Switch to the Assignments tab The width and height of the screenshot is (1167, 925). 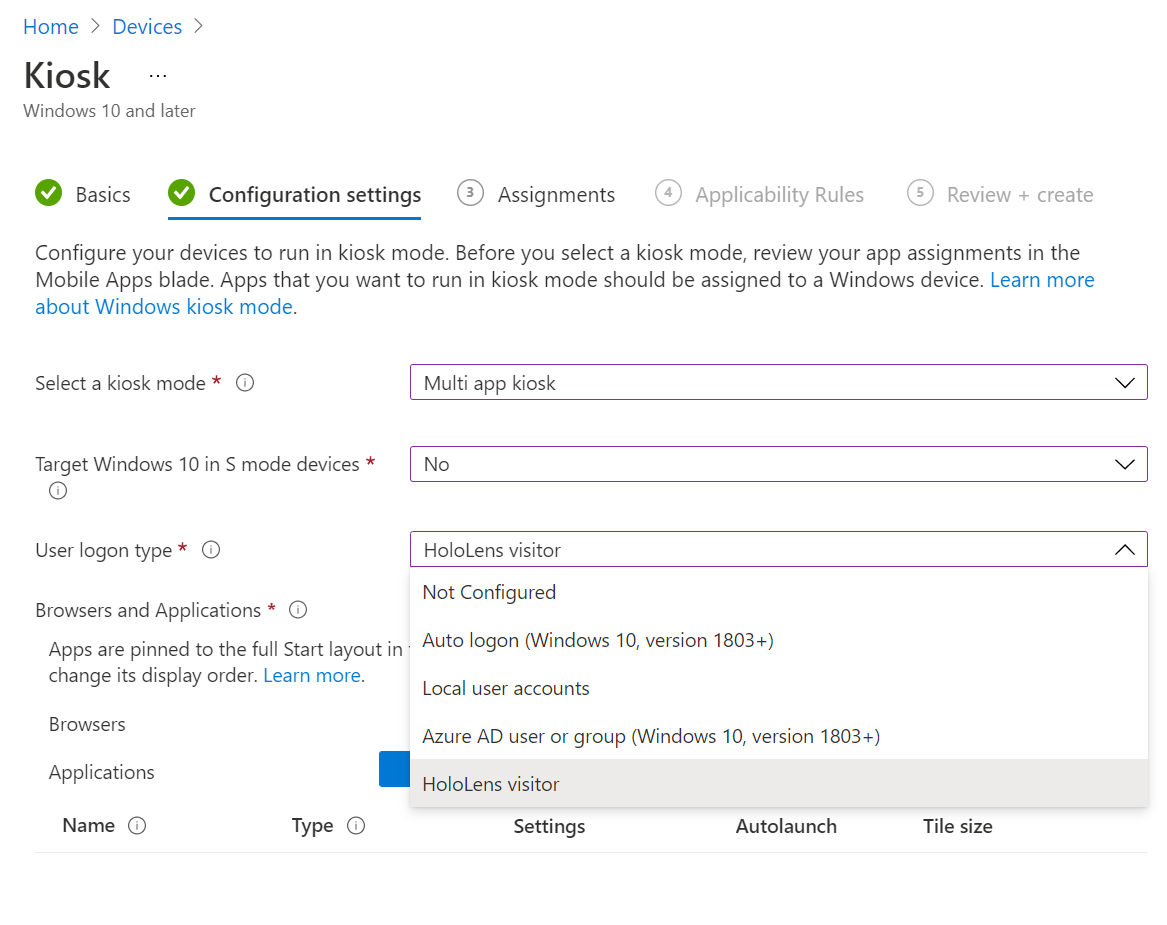(556, 195)
